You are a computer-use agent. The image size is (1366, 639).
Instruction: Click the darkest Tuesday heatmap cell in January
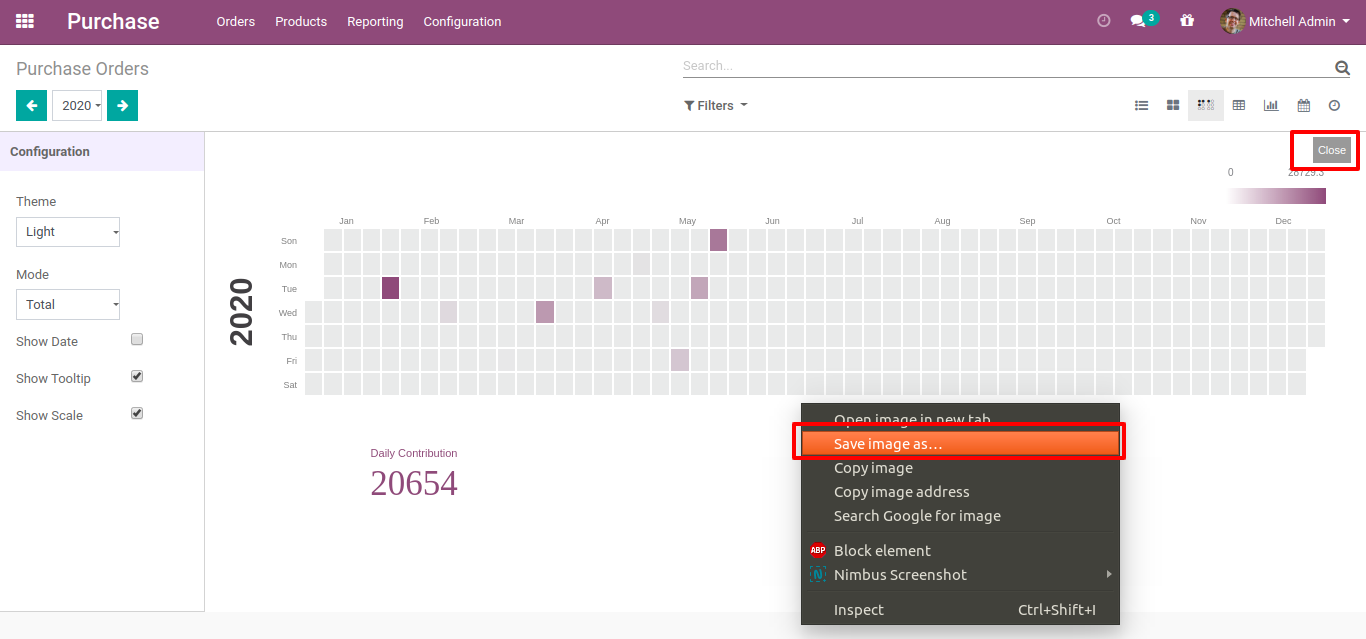point(390,288)
